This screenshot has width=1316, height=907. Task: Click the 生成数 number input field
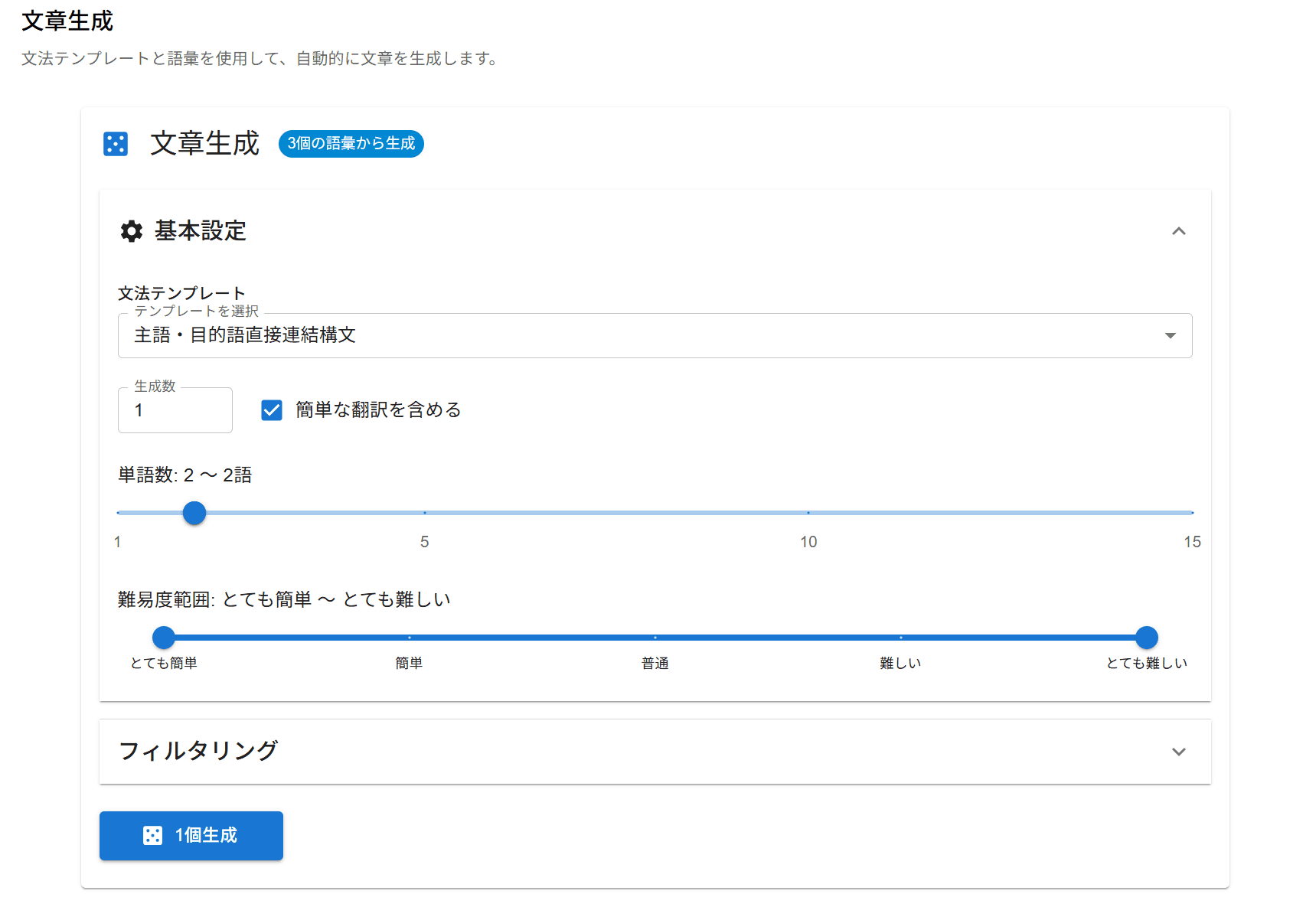(x=175, y=410)
